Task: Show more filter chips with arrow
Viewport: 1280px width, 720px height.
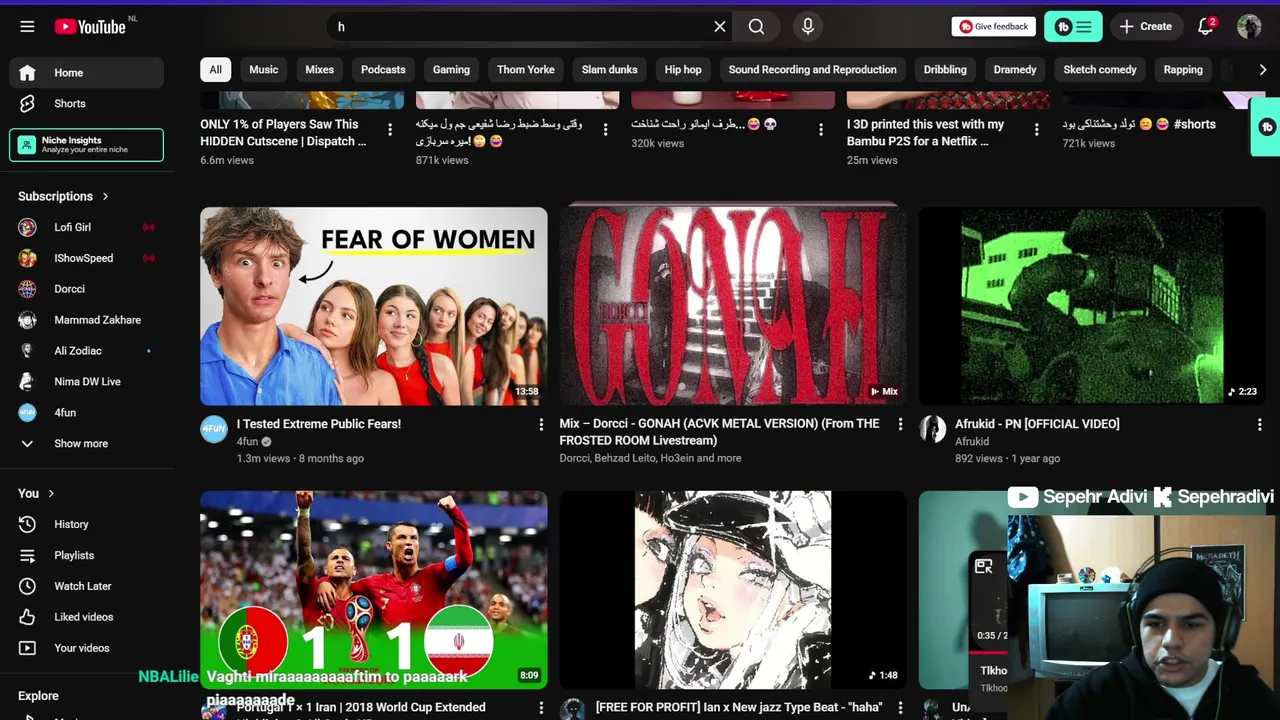Action: point(1262,70)
